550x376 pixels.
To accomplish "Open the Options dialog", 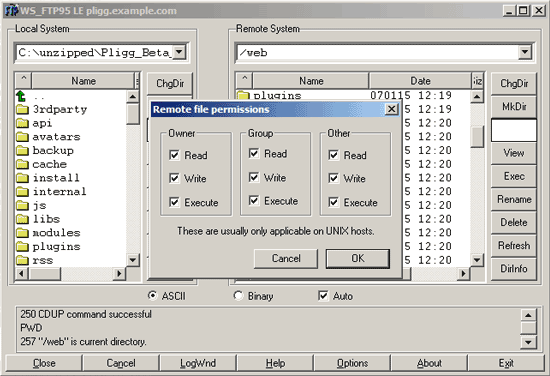I will point(352,363).
